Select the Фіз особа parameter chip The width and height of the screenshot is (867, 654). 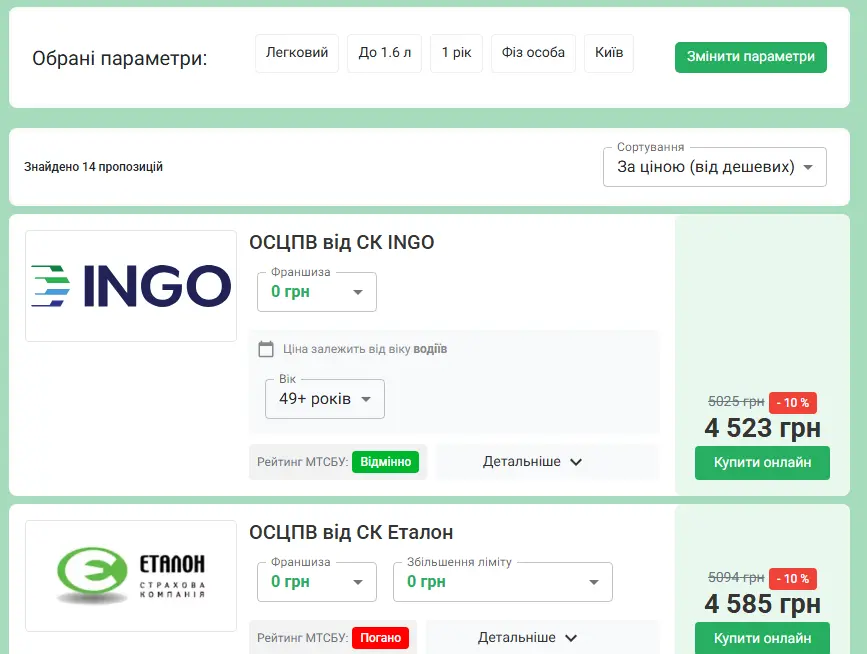pyautogui.click(x=533, y=53)
